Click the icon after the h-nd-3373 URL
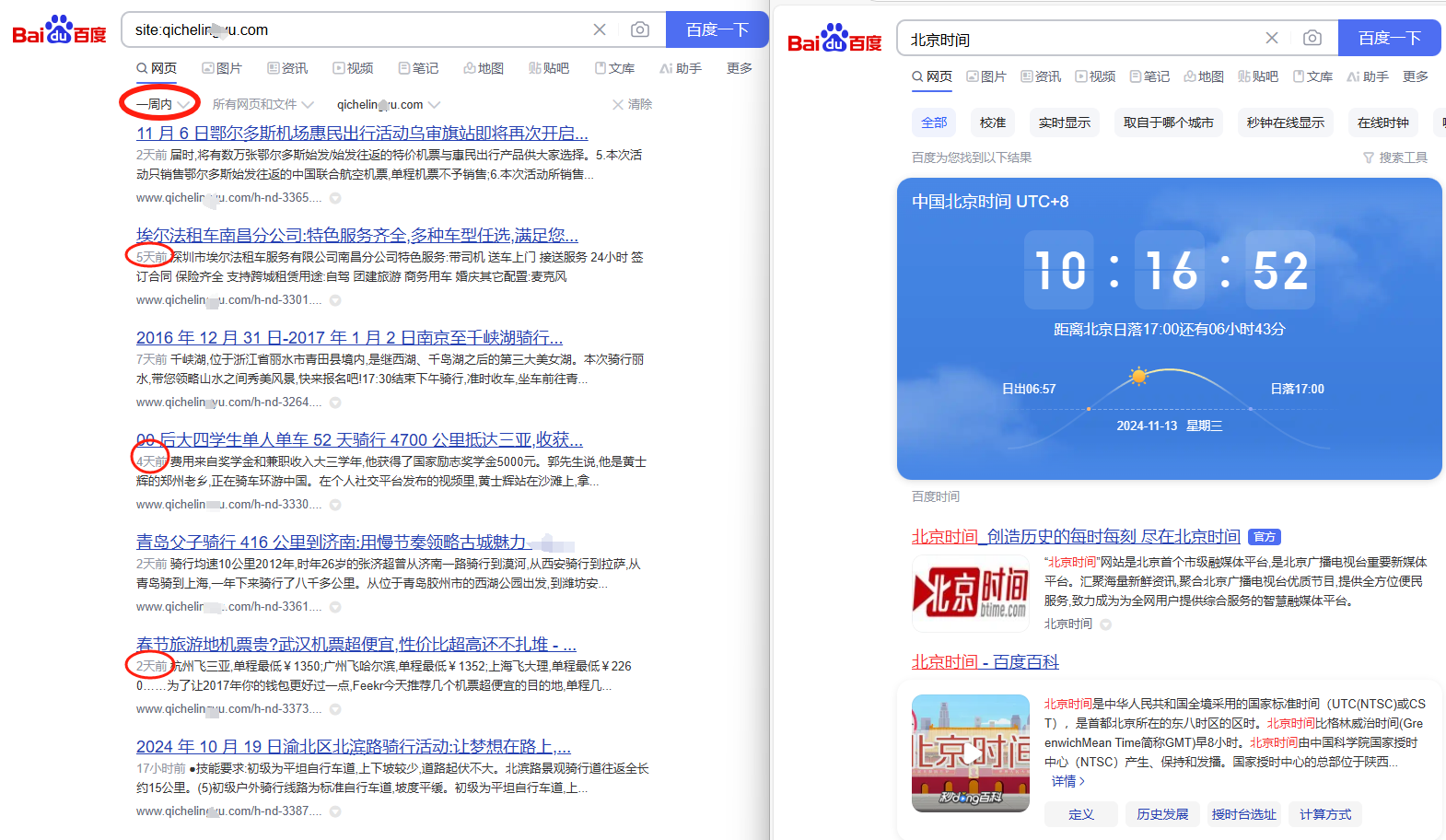1446x840 pixels. point(335,709)
